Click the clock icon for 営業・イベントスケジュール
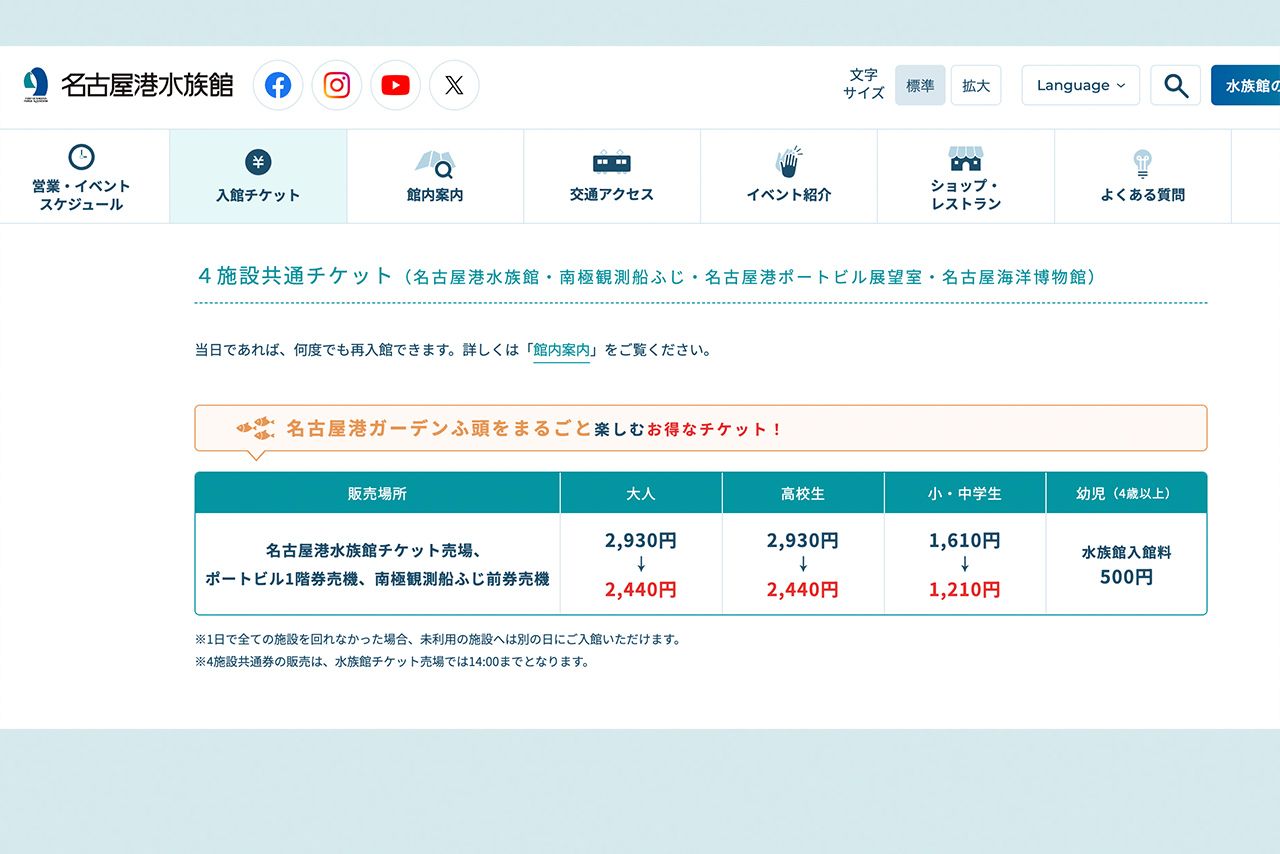Screen dimensions: 1280x854 [x=81, y=157]
